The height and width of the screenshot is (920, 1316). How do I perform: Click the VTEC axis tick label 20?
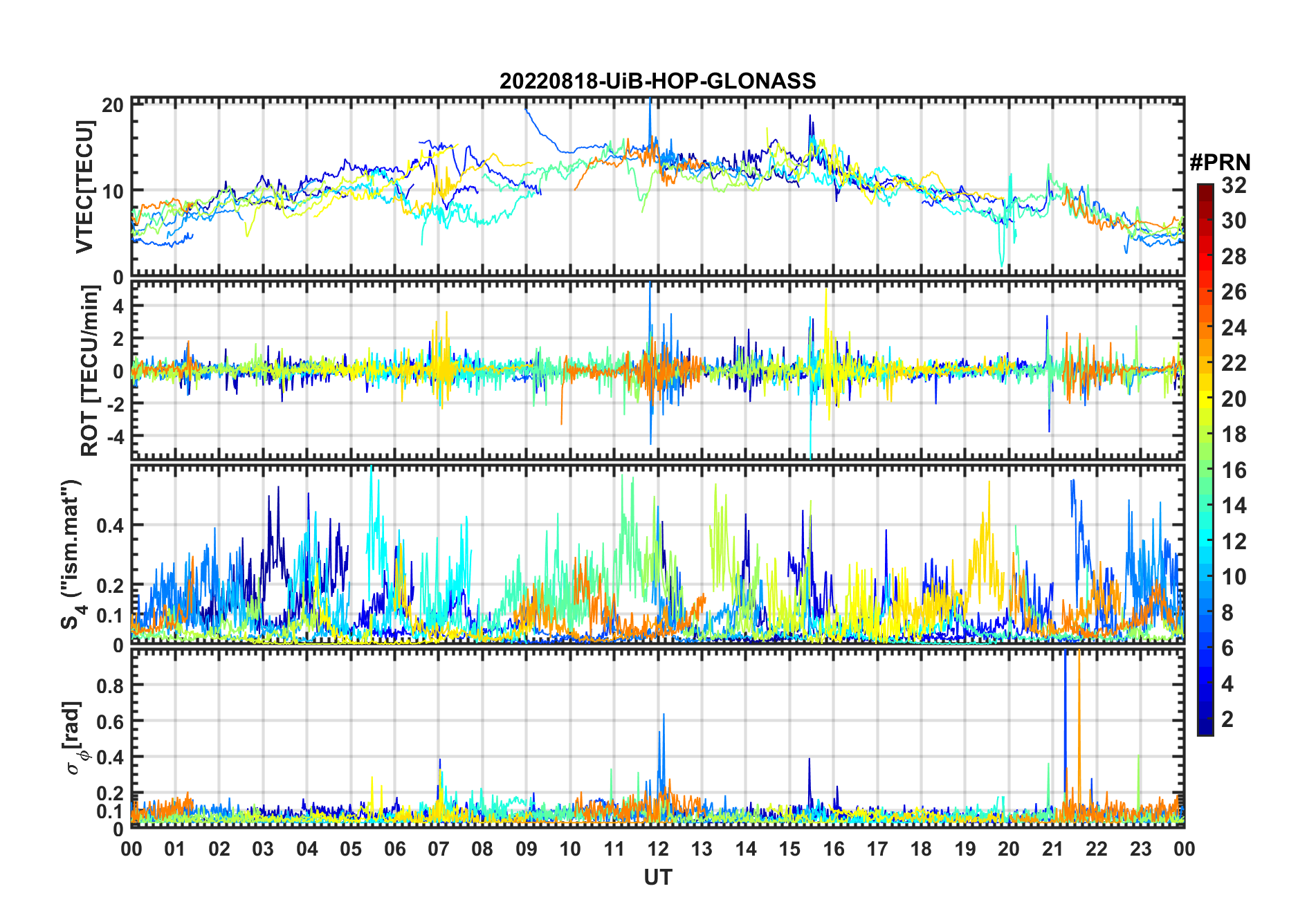113,105
